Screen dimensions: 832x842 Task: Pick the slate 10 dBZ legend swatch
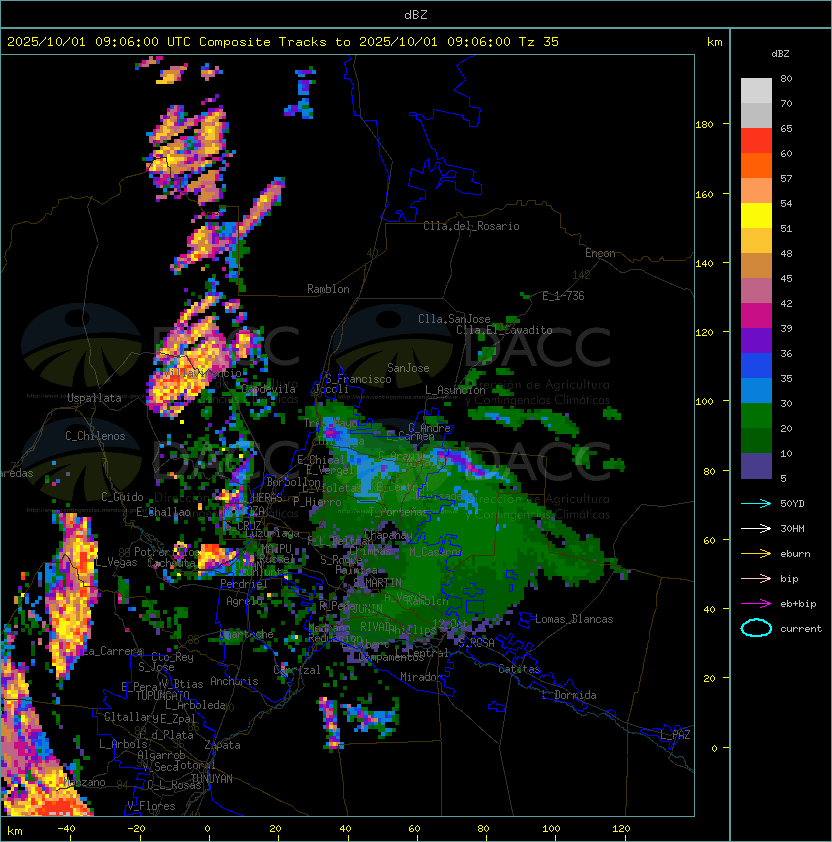tap(756, 466)
